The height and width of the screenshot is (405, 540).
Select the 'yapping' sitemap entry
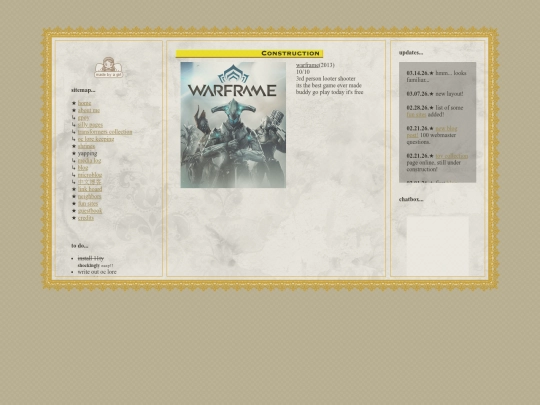(x=87, y=153)
